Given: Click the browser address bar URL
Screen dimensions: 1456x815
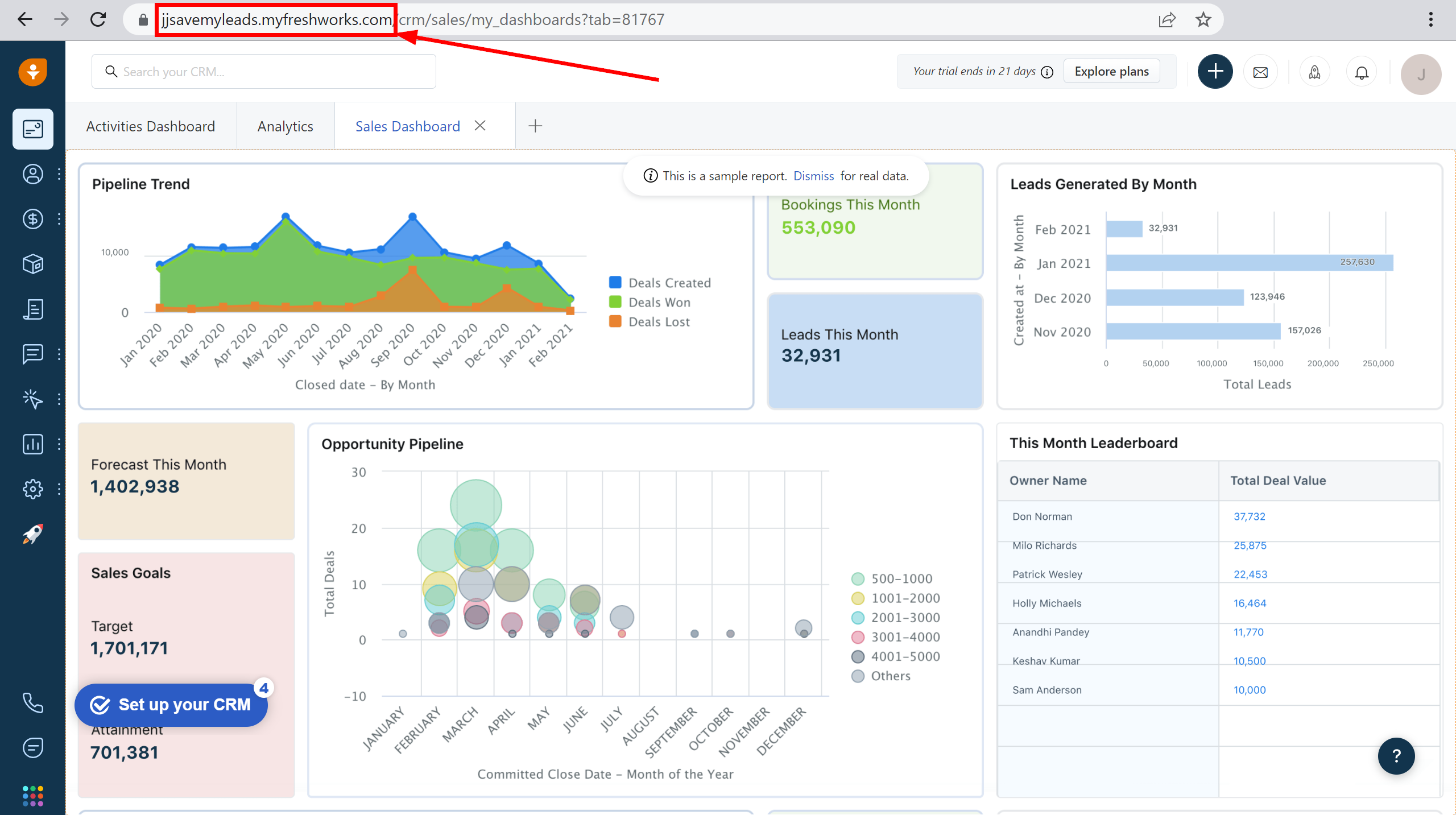Looking at the screenshot, I should pos(413,19).
